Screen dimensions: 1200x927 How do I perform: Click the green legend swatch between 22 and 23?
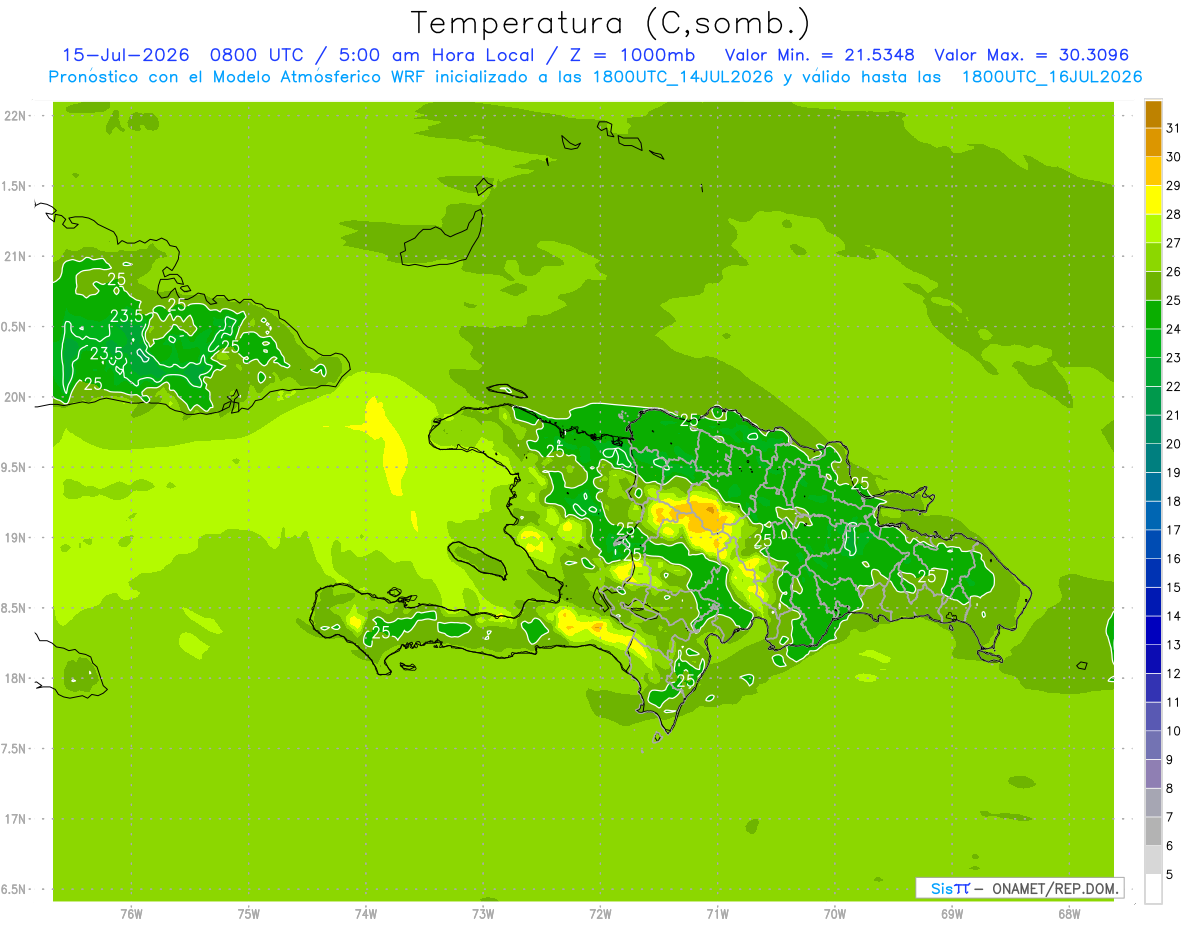[1153, 371]
